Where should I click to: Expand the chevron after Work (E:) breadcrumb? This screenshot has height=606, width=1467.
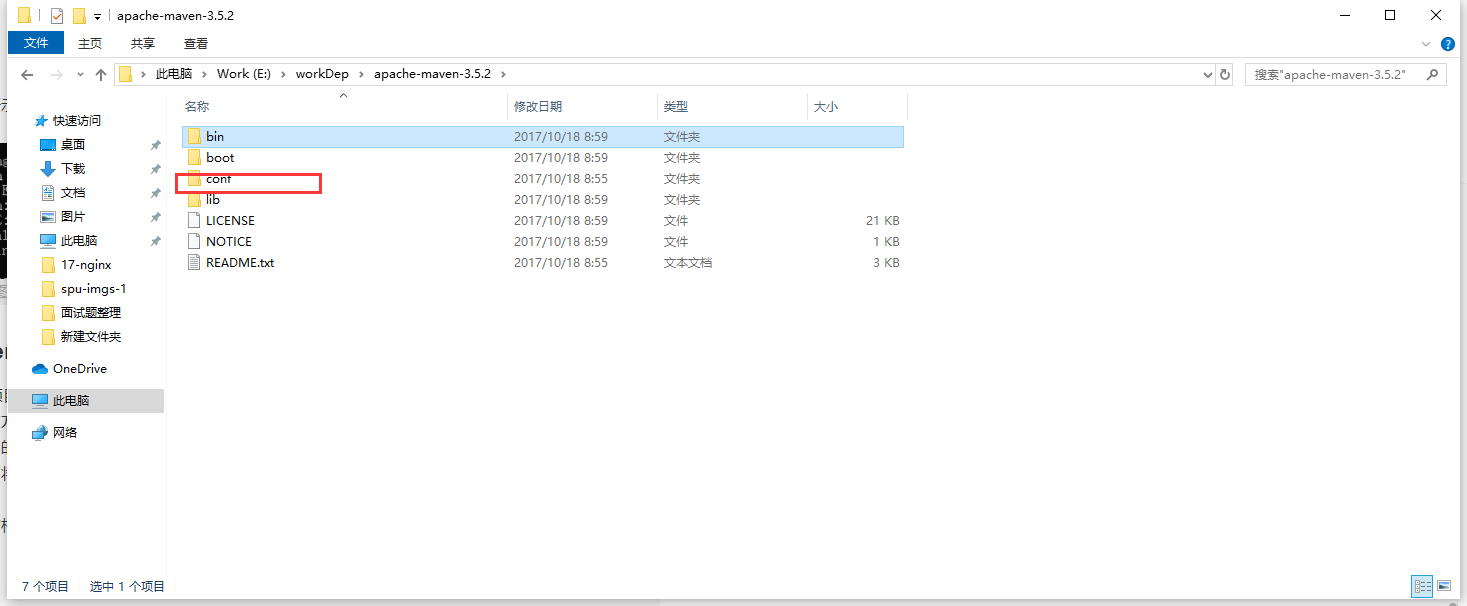(x=283, y=74)
